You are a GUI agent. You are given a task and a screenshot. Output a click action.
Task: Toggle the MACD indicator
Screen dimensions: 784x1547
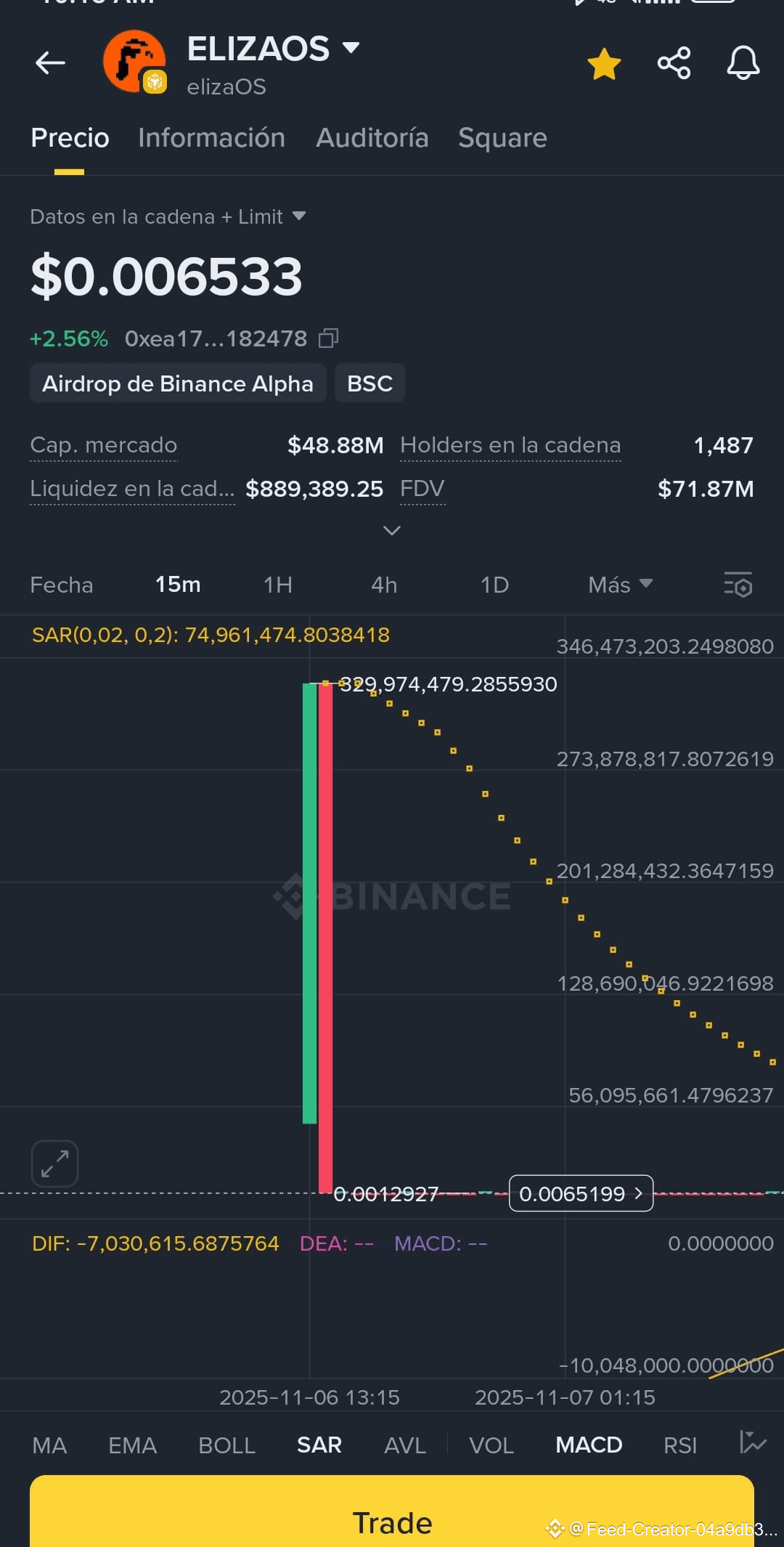[589, 1445]
